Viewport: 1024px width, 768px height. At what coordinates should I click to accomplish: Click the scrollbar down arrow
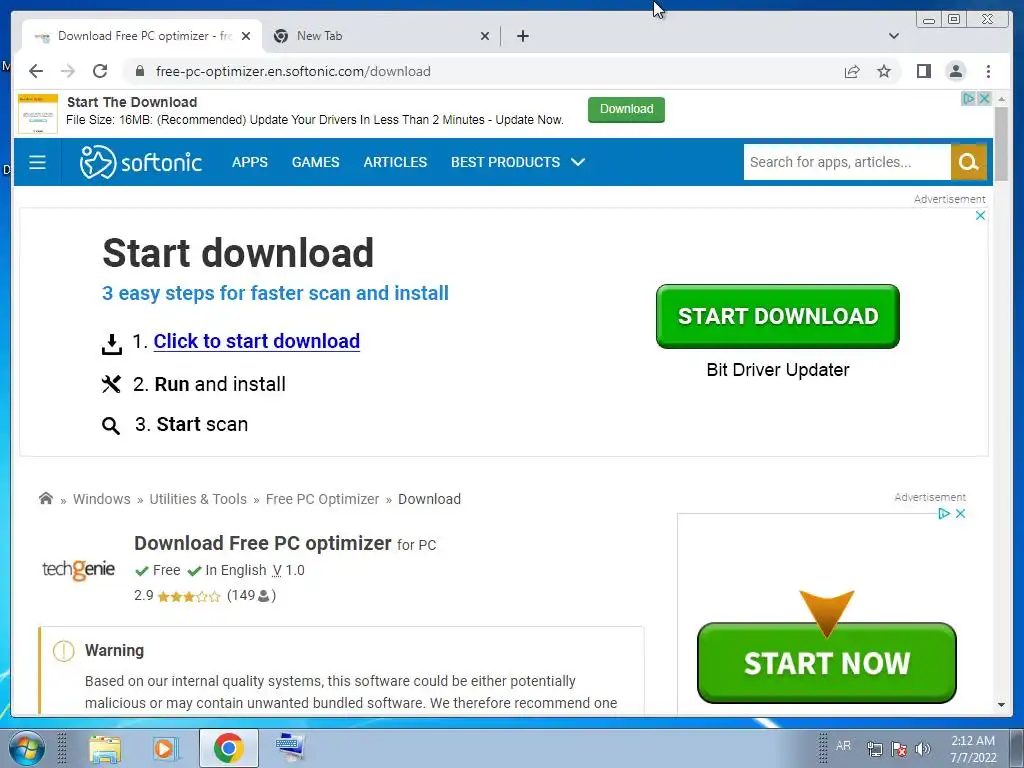click(x=1001, y=705)
